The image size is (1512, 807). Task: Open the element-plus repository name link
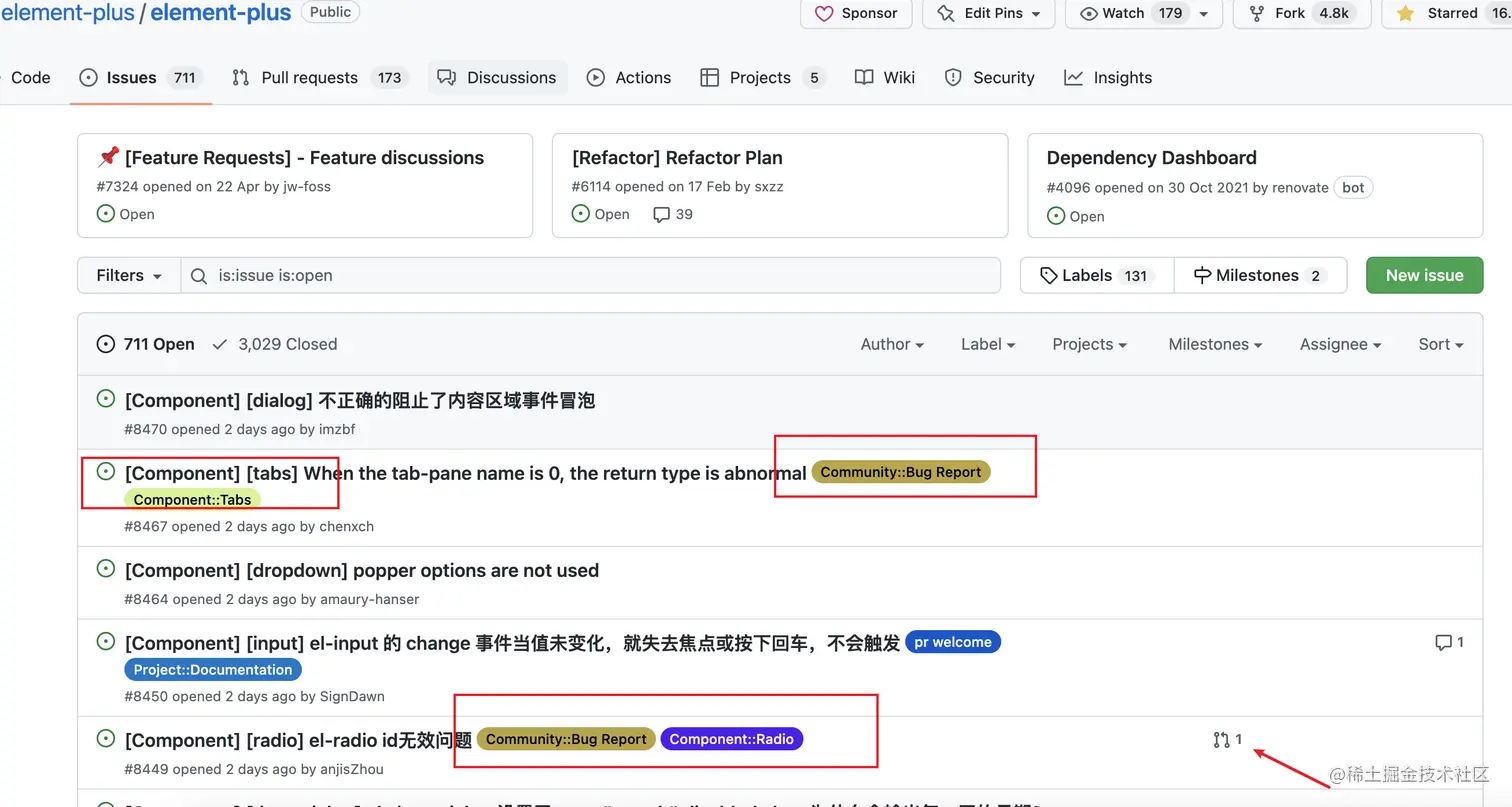coord(220,13)
